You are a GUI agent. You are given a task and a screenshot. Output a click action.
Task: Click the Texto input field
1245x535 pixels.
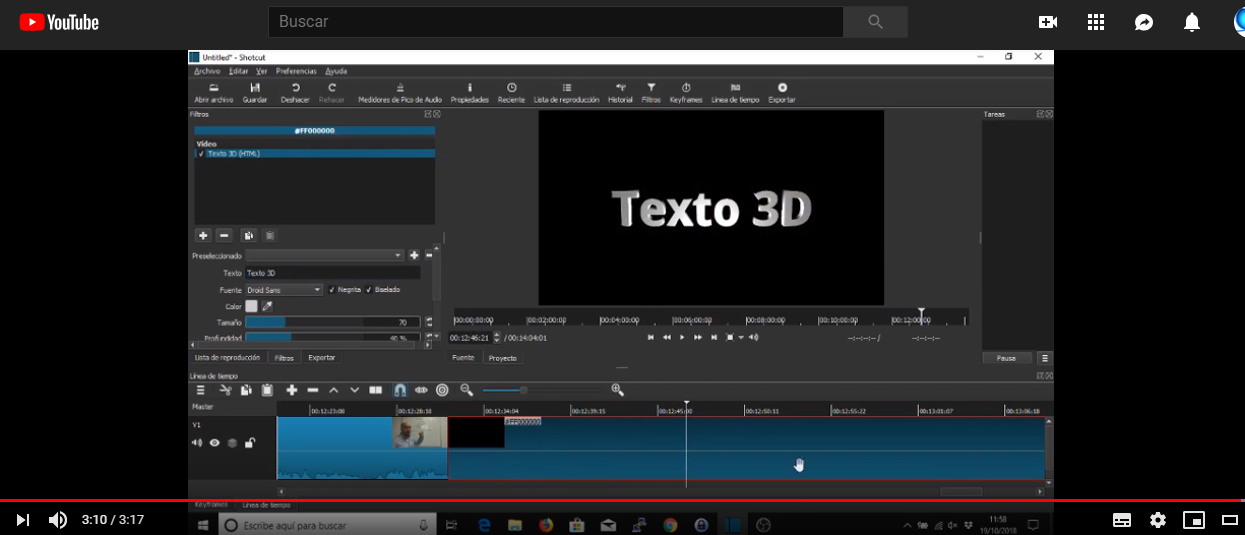pos(332,273)
